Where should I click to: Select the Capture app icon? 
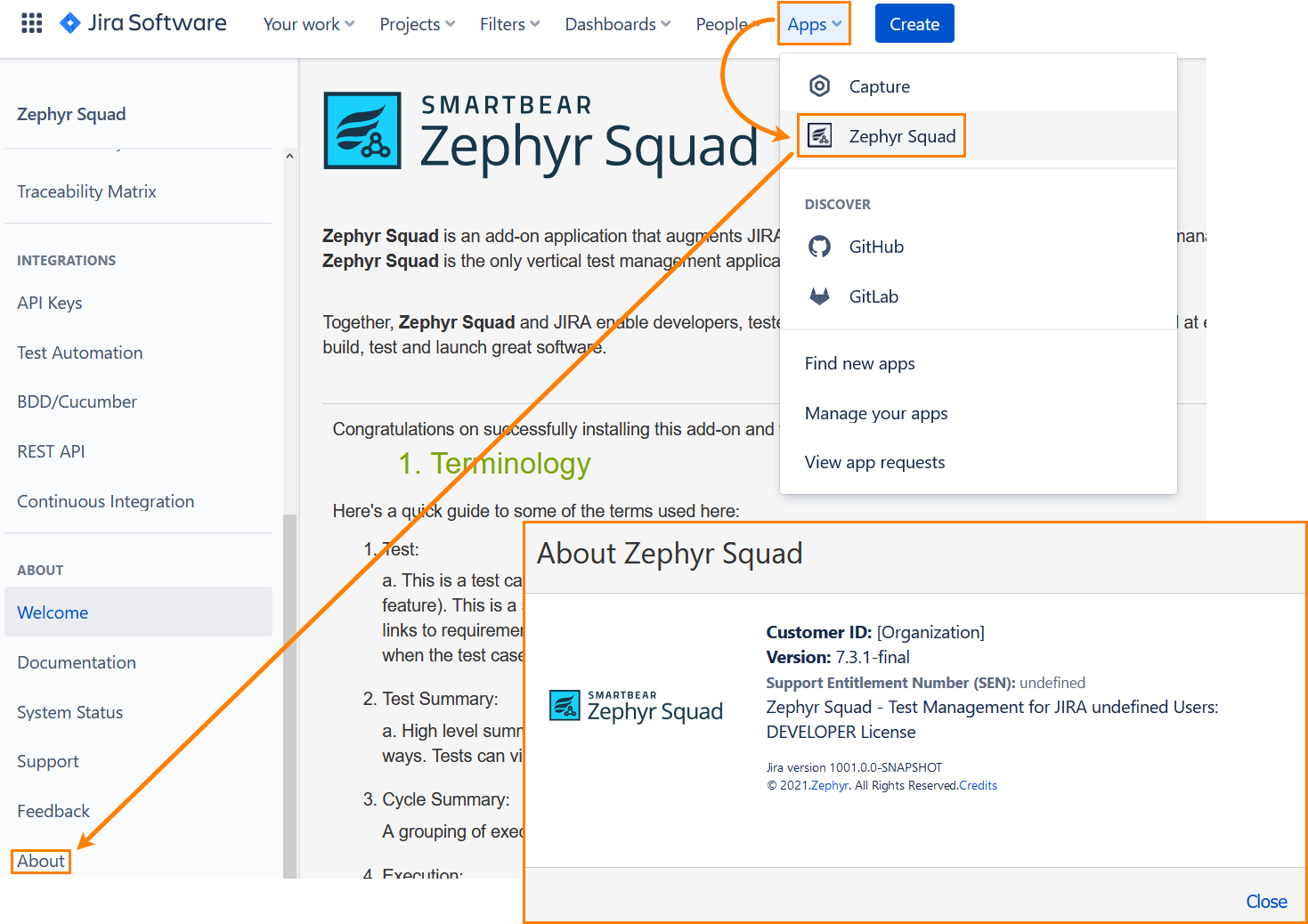click(x=818, y=85)
